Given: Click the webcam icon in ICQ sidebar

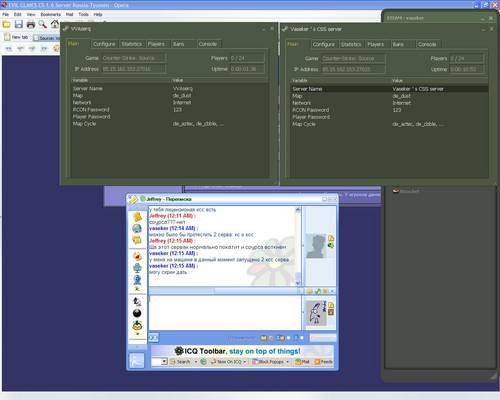Looking at the screenshot, I should point(137,267).
